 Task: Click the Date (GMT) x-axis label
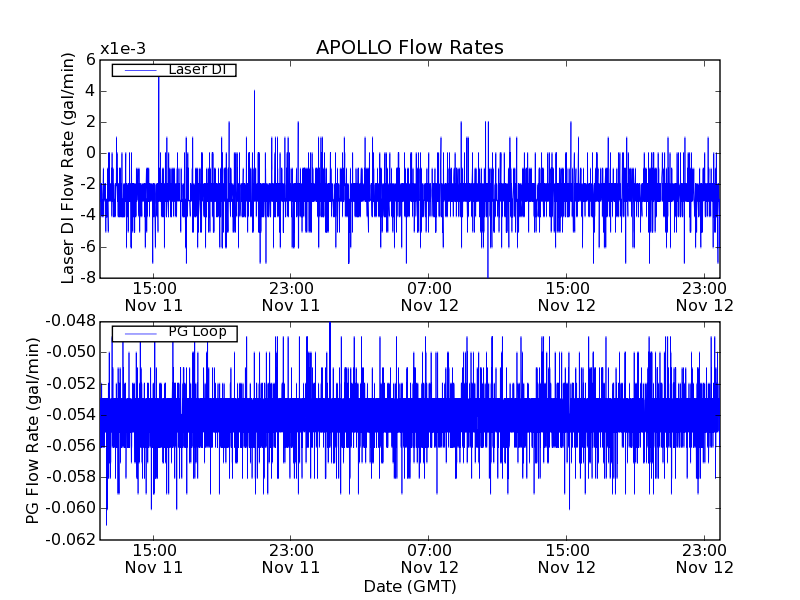click(409, 586)
